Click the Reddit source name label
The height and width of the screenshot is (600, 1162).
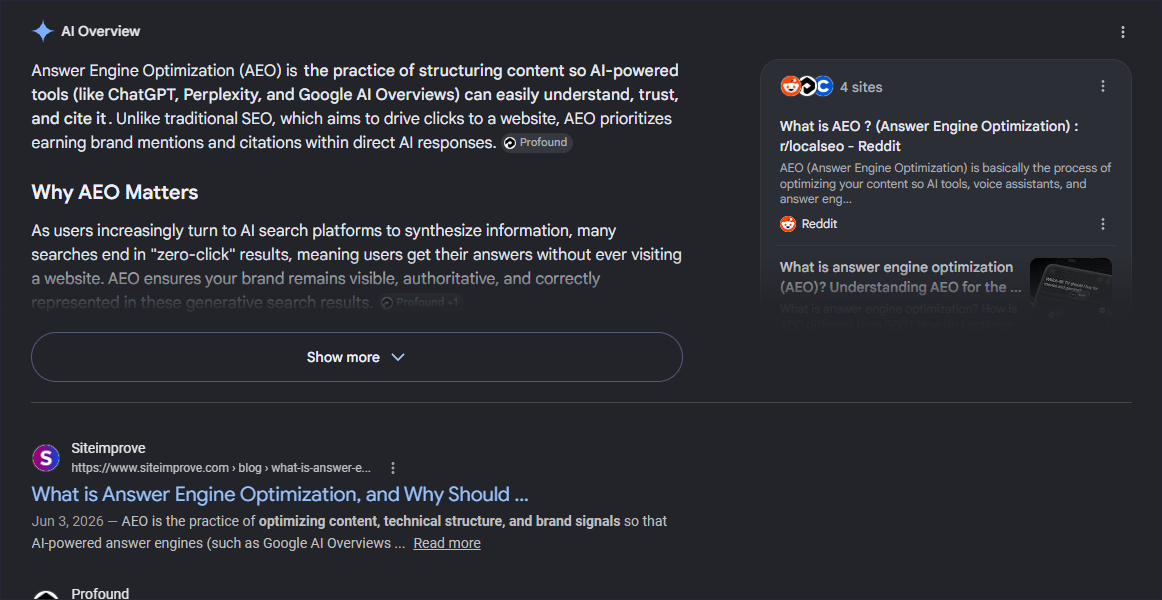[820, 224]
